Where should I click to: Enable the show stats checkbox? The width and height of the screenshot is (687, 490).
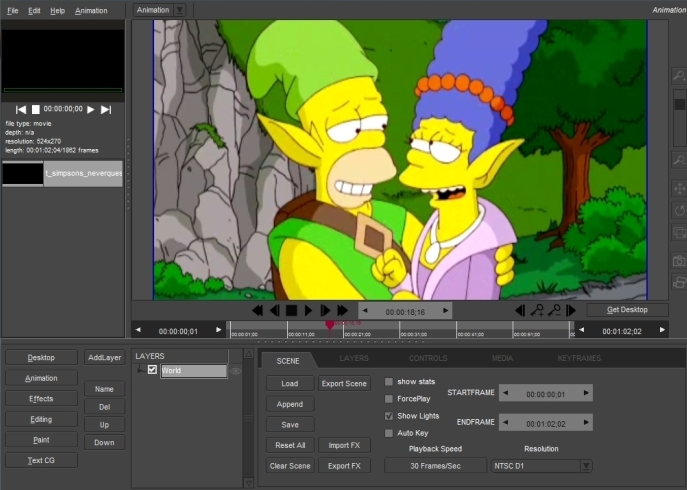click(x=389, y=381)
